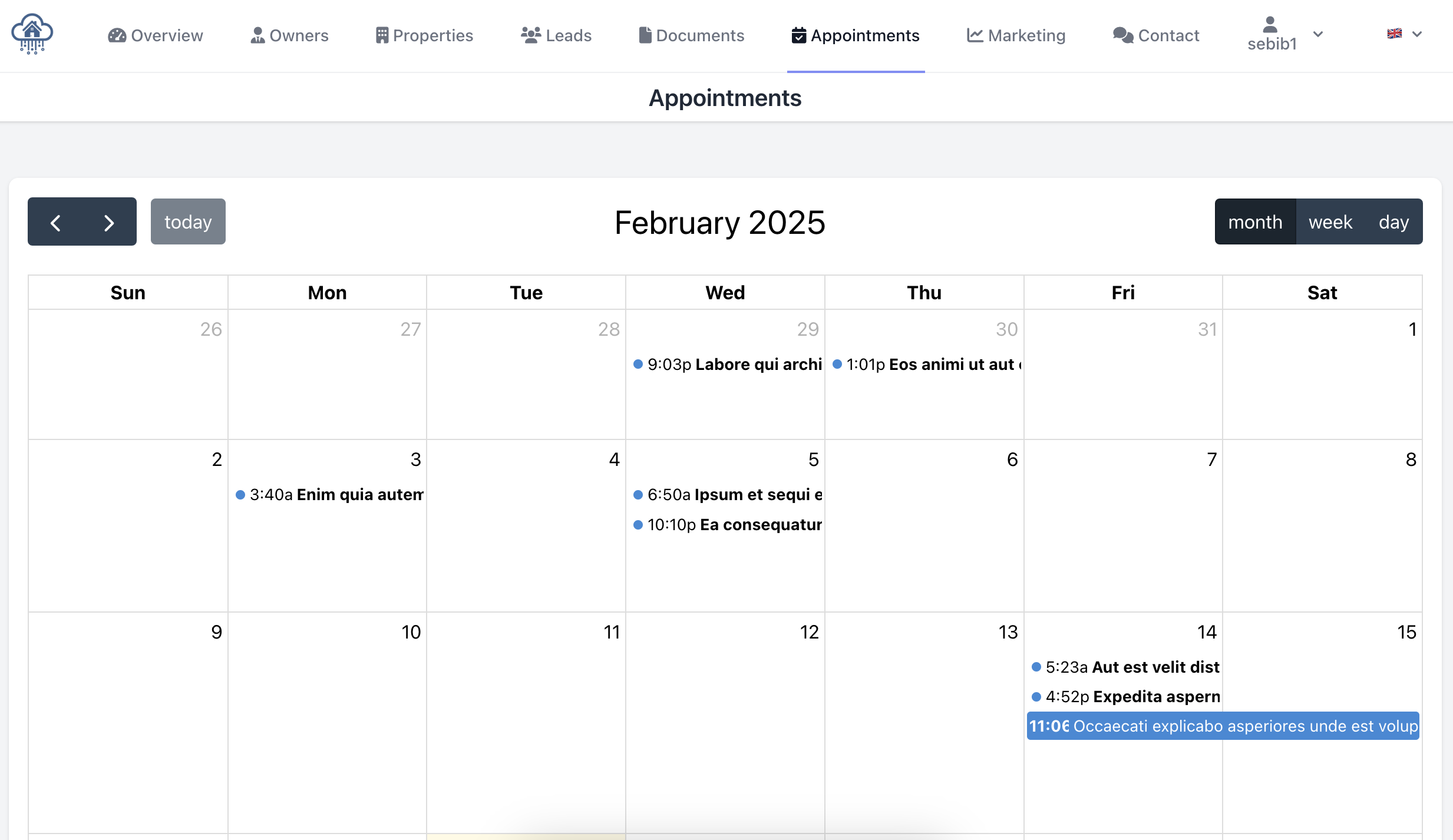Select date 15 on Saturday

(x=1406, y=632)
